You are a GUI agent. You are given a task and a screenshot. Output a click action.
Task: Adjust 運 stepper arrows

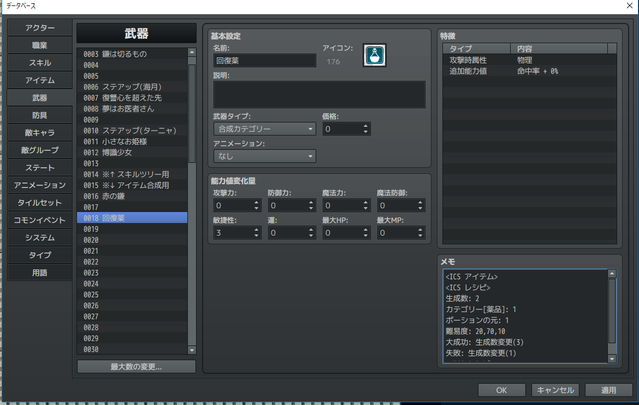[x=311, y=233]
